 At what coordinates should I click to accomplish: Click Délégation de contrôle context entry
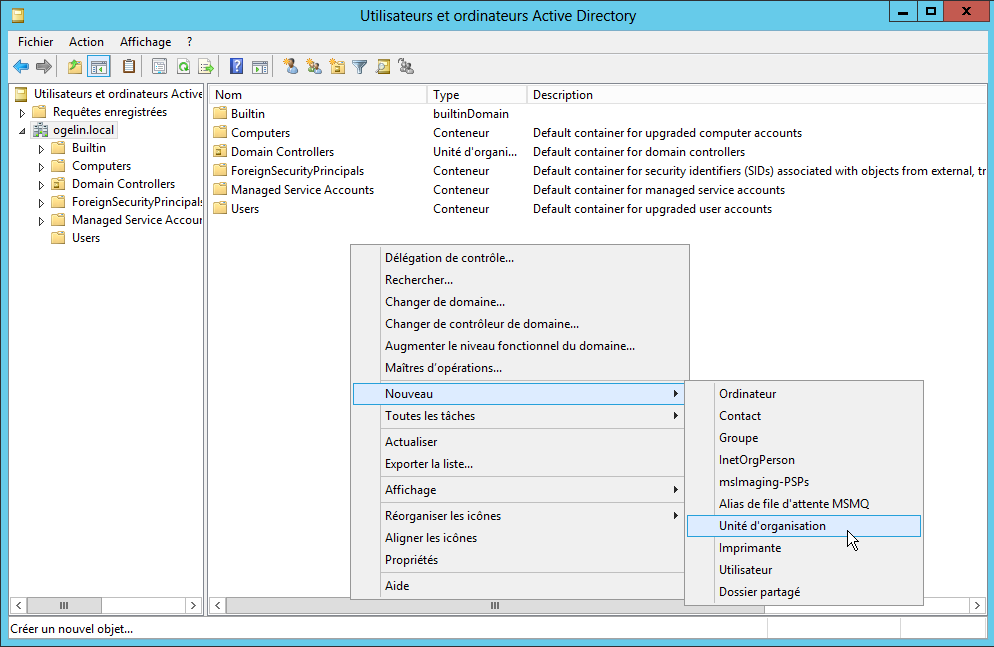[449, 258]
